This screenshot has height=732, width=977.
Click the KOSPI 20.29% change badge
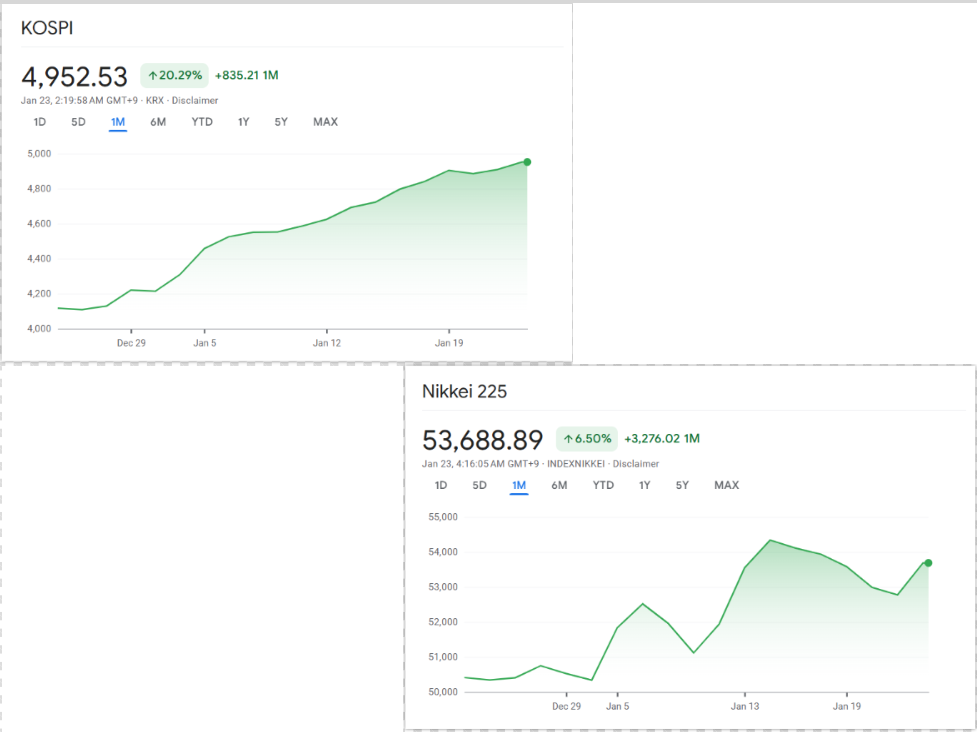pos(175,75)
